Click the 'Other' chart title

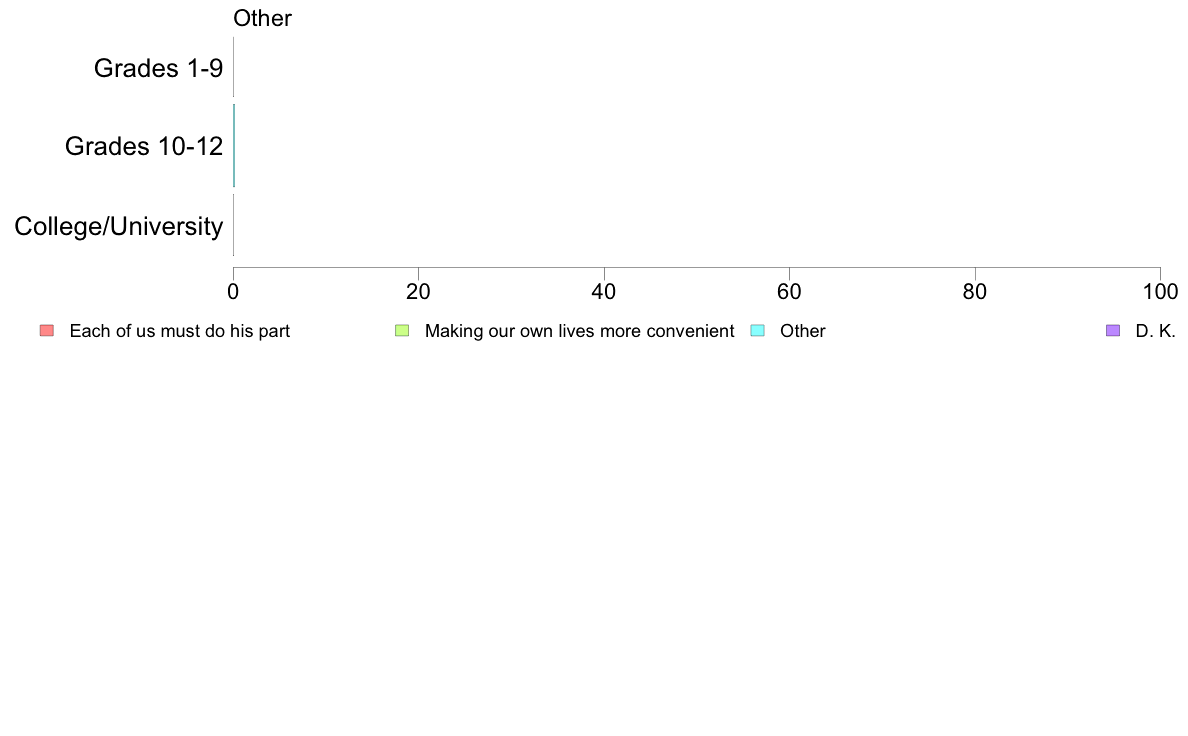pos(262,18)
